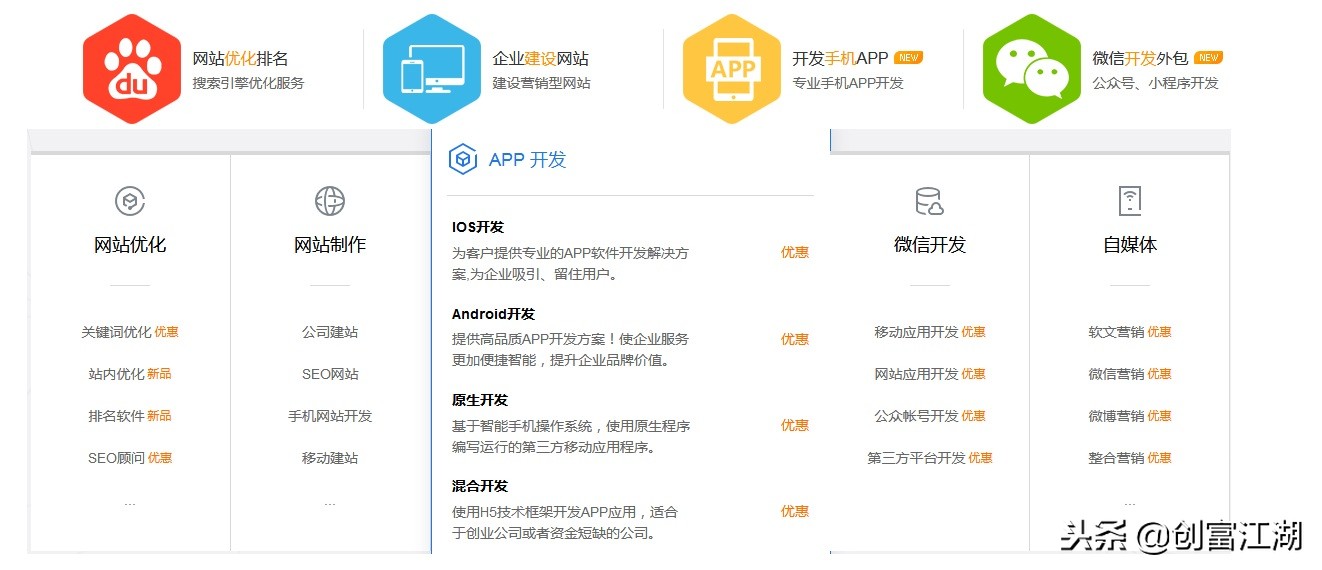Viewport: 1322px width, 570px height.
Task: Expand more items under 网站优化 ellipsis
Action: click(130, 503)
